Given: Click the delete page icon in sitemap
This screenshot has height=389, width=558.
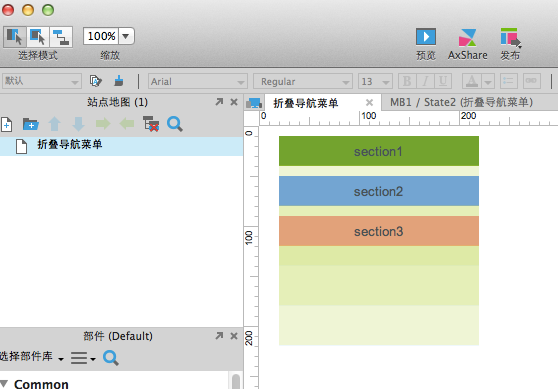Looking at the screenshot, I should pyautogui.click(x=151, y=124).
